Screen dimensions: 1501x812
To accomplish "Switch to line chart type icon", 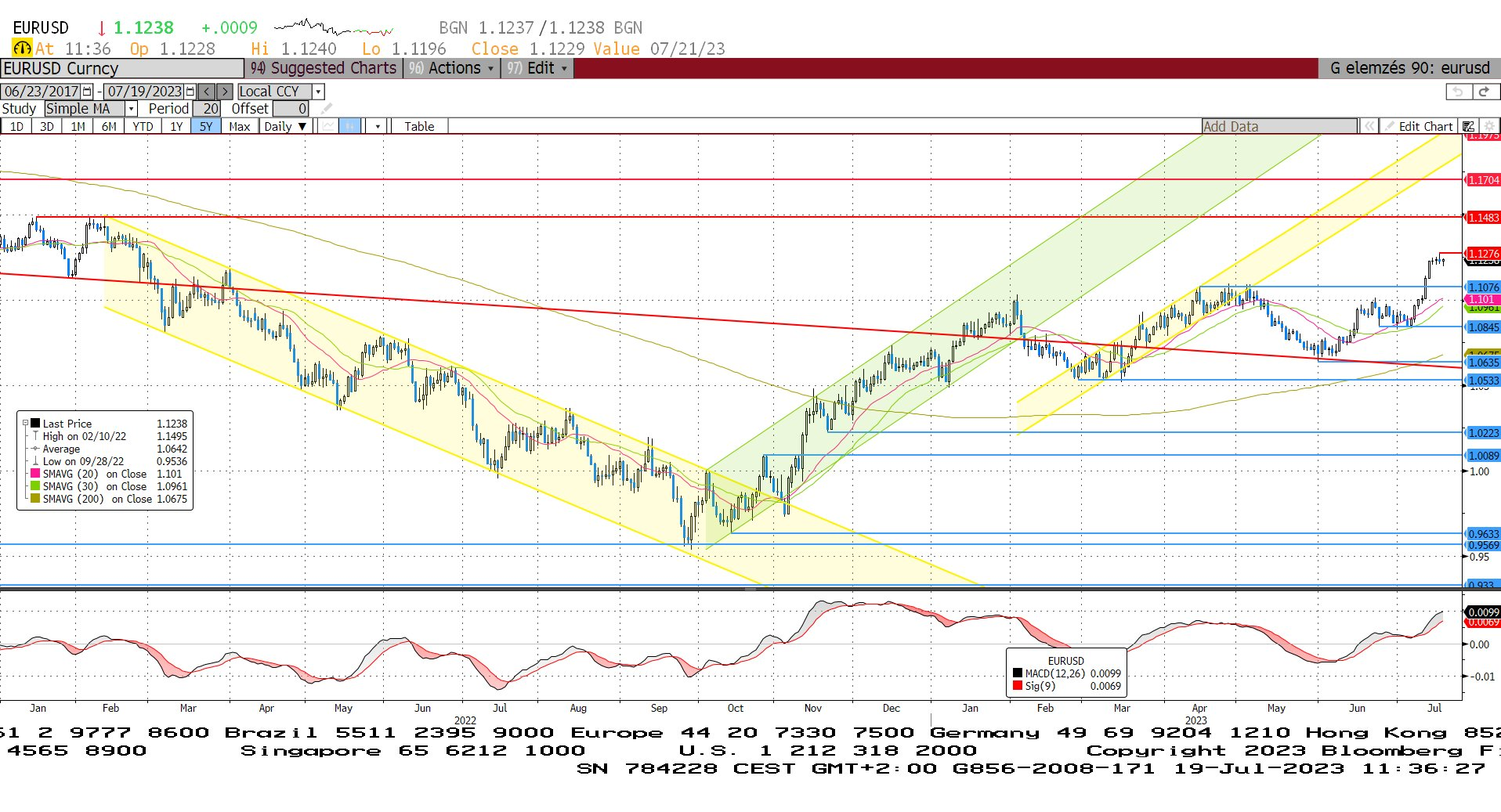I will pos(329,126).
